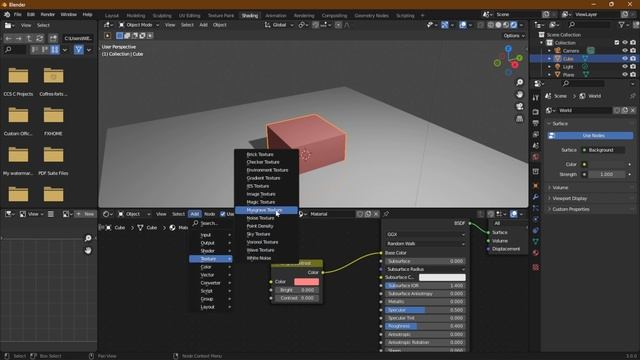Screen dimensions: 640x360
Task: Open the Object Mode dropdown
Action: click(139, 25)
